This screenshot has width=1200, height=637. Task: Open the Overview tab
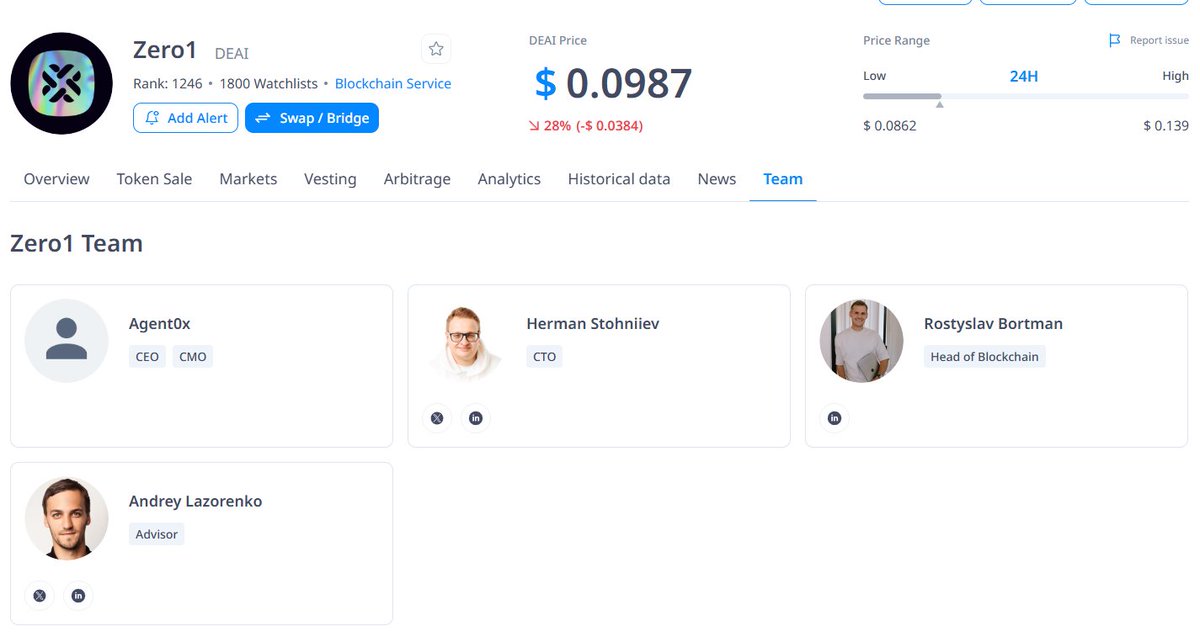point(56,179)
